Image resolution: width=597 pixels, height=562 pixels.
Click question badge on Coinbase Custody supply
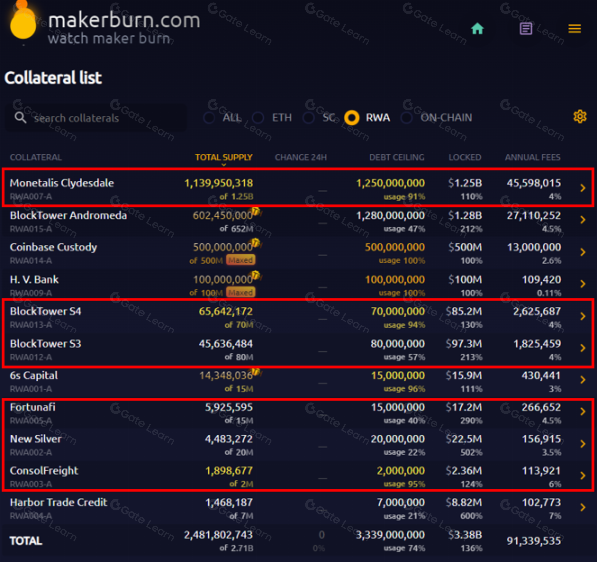[255, 242]
